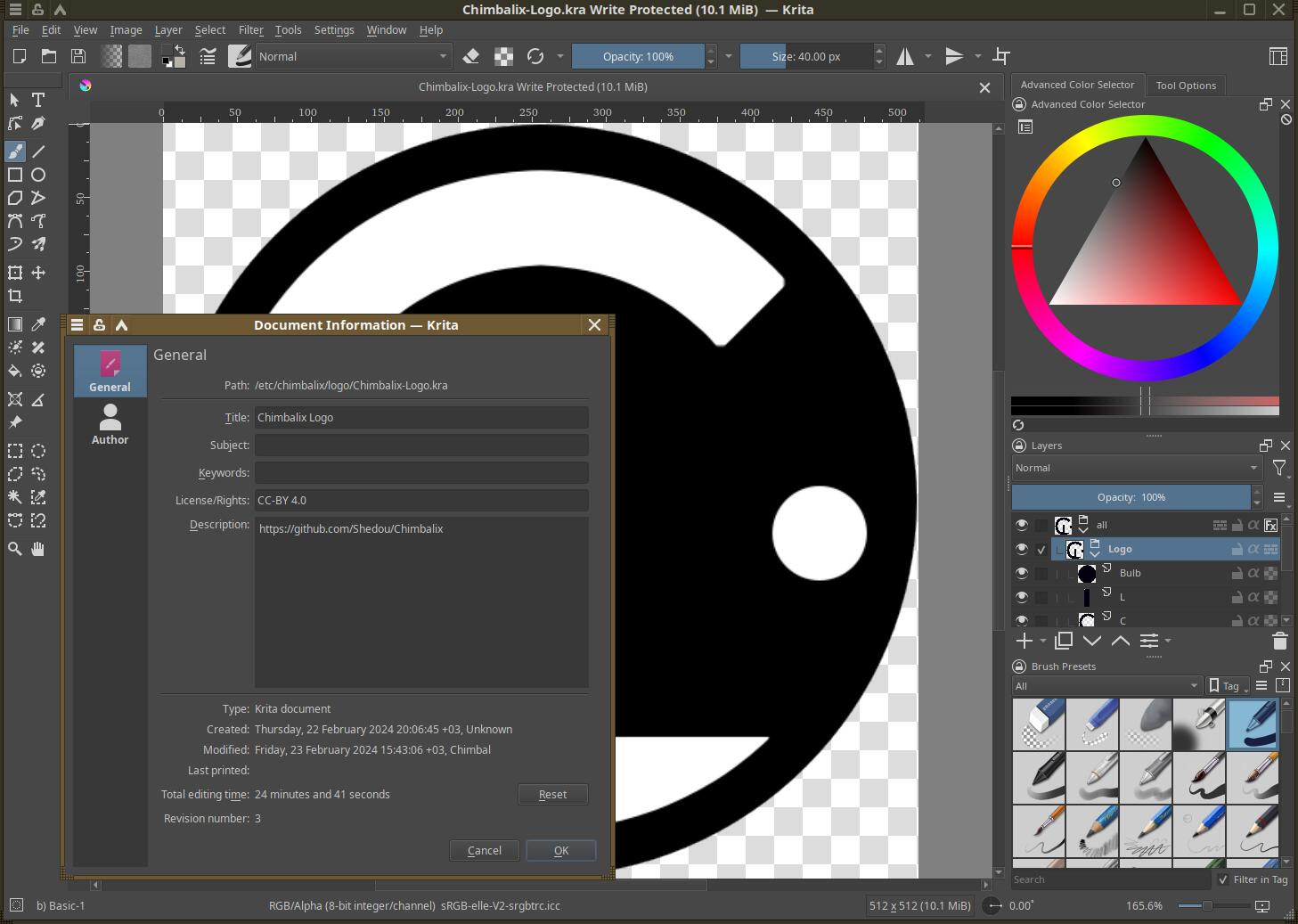Toggle visibility of the Logo layer
The image size is (1298, 924).
point(1022,549)
